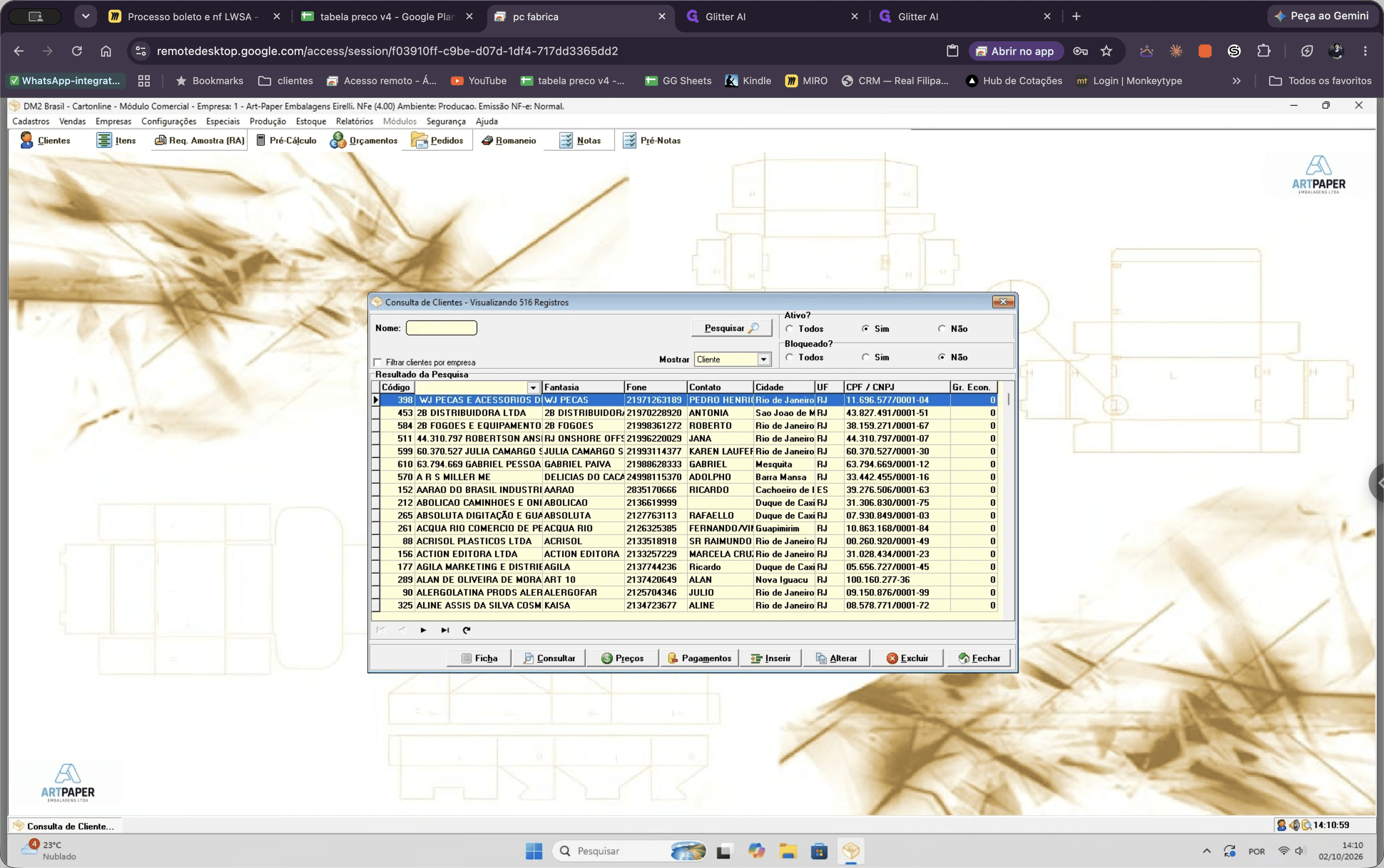Open the name column header dropdown arrow
Screen dimensions: 1384x868
(533, 387)
